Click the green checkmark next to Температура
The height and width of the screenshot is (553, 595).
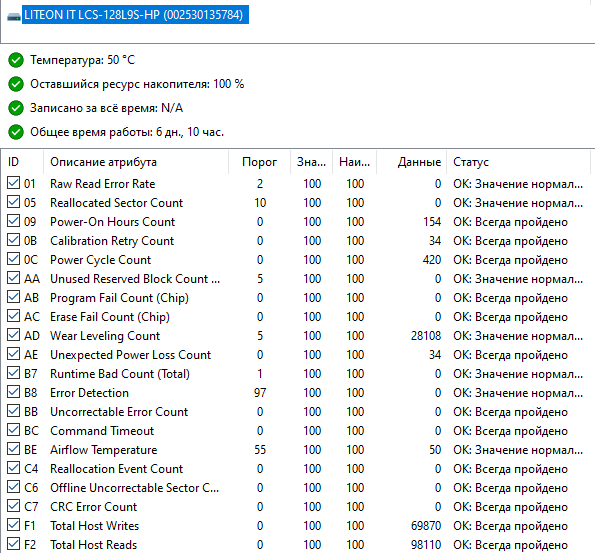[x=16, y=60]
